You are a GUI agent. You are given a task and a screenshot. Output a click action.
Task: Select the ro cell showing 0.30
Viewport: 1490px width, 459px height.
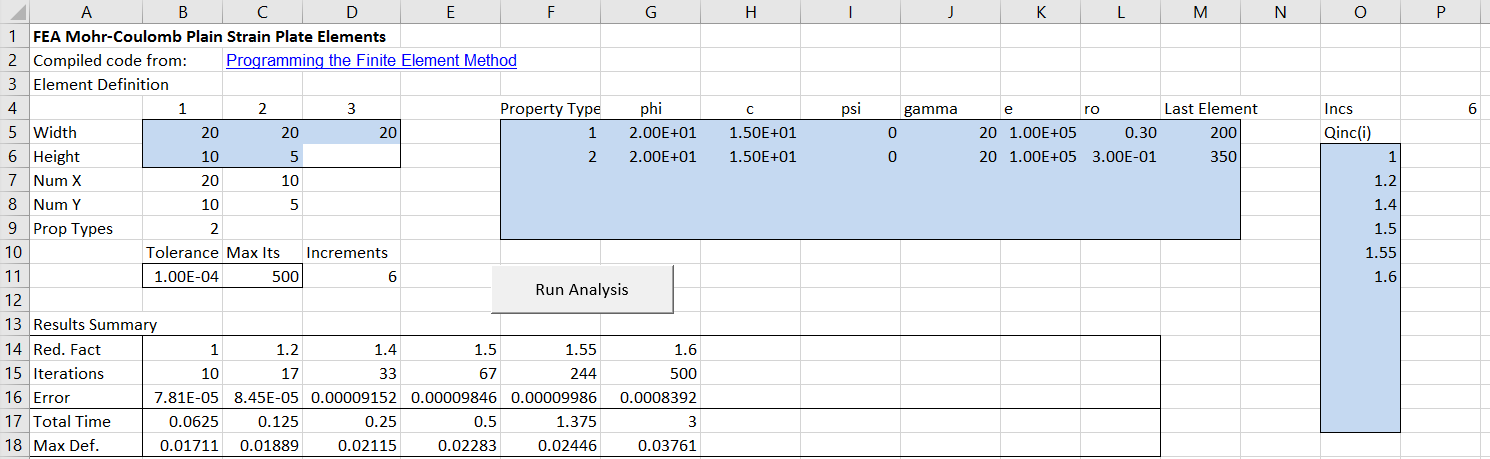(x=1120, y=132)
